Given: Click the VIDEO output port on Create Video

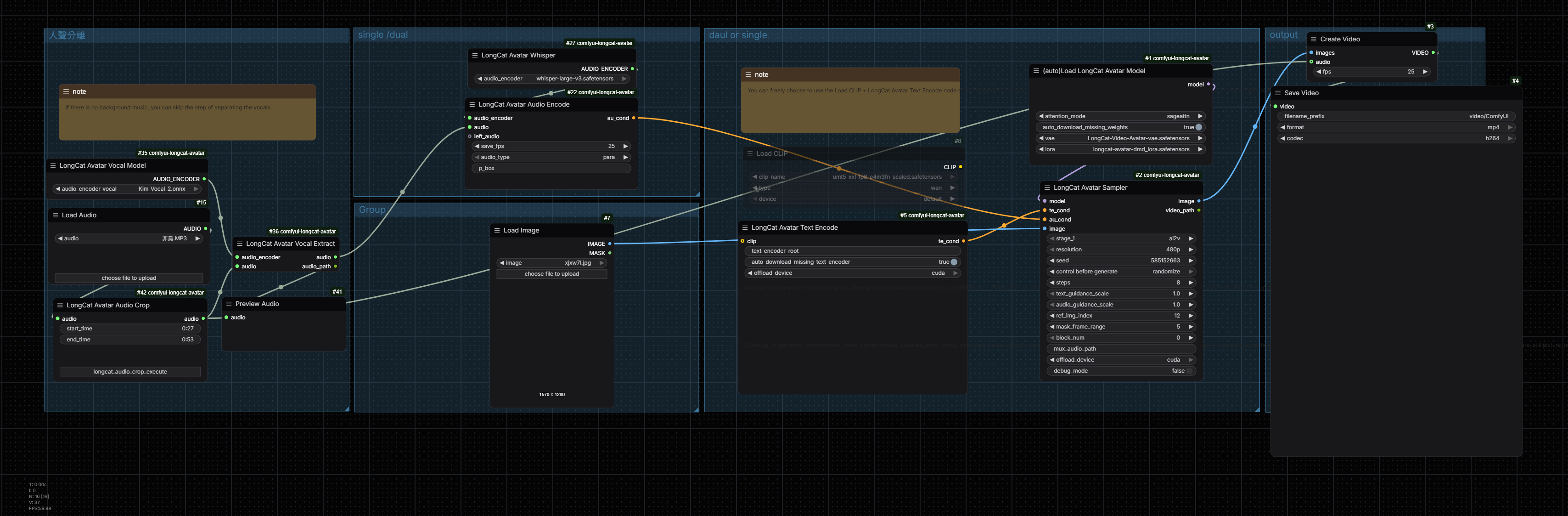Looking at the screenshot, I should 1433,53.
